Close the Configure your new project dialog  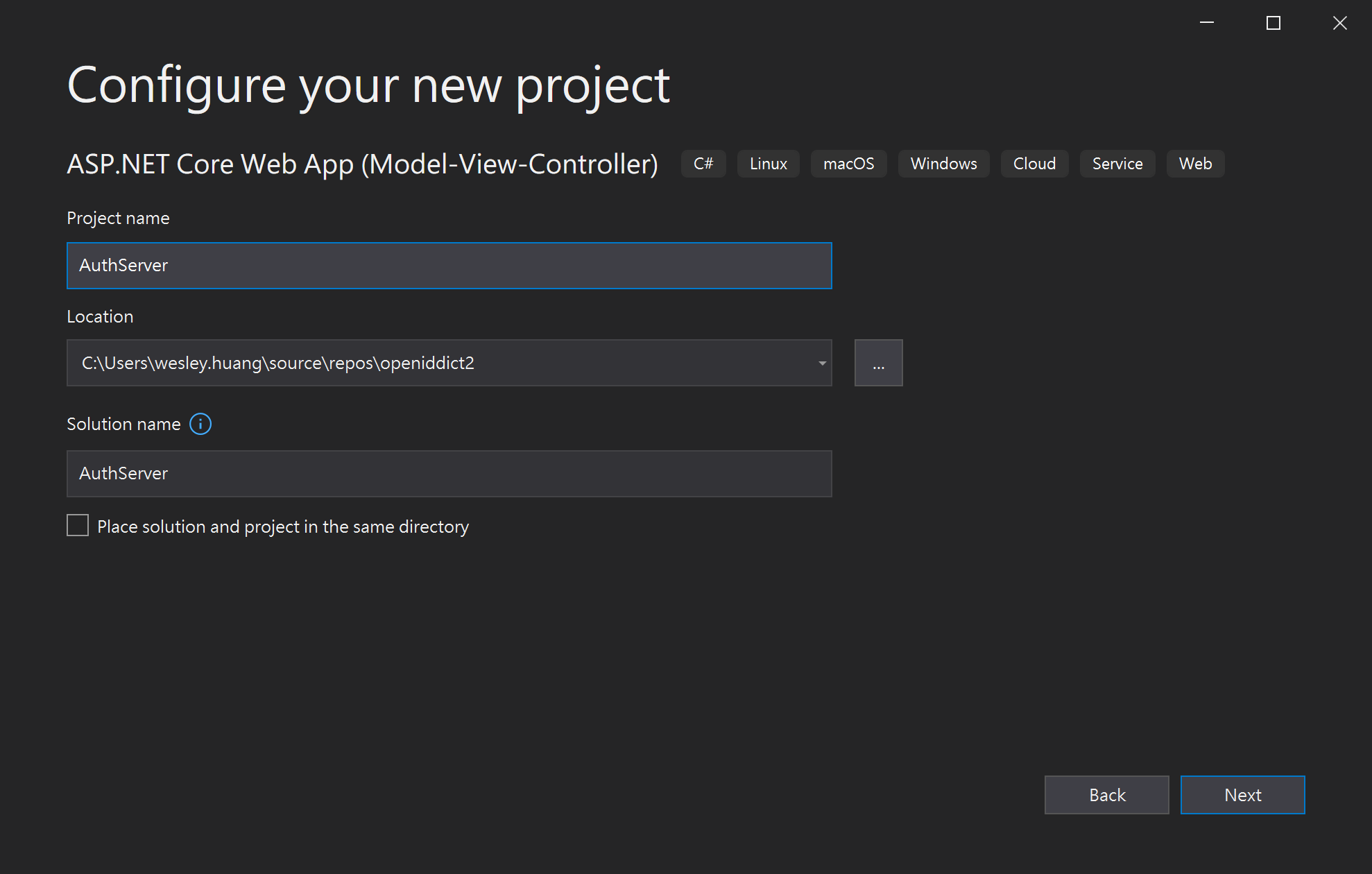tap(1339, 23)
